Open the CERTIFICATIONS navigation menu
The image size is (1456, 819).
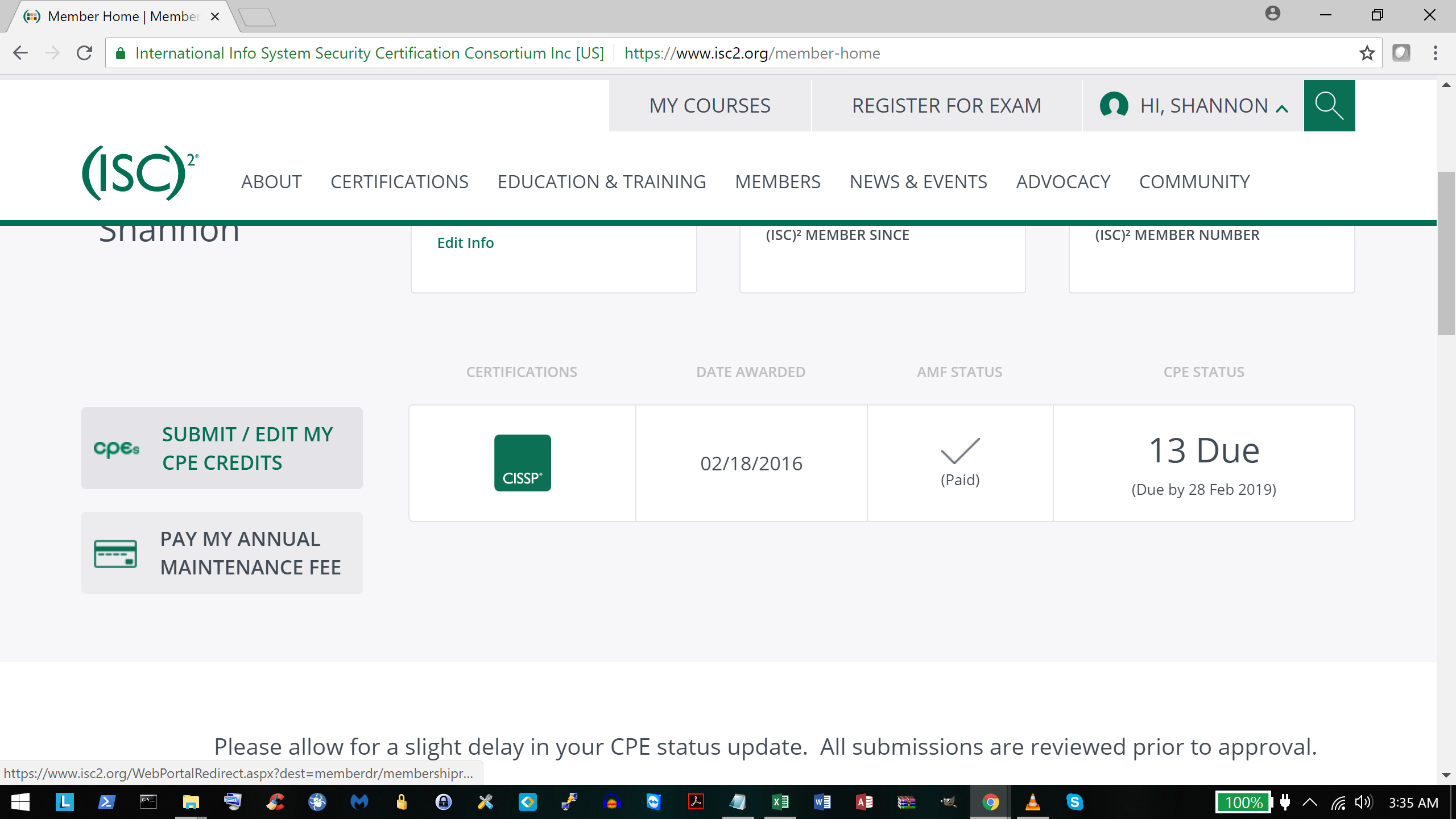399,182
